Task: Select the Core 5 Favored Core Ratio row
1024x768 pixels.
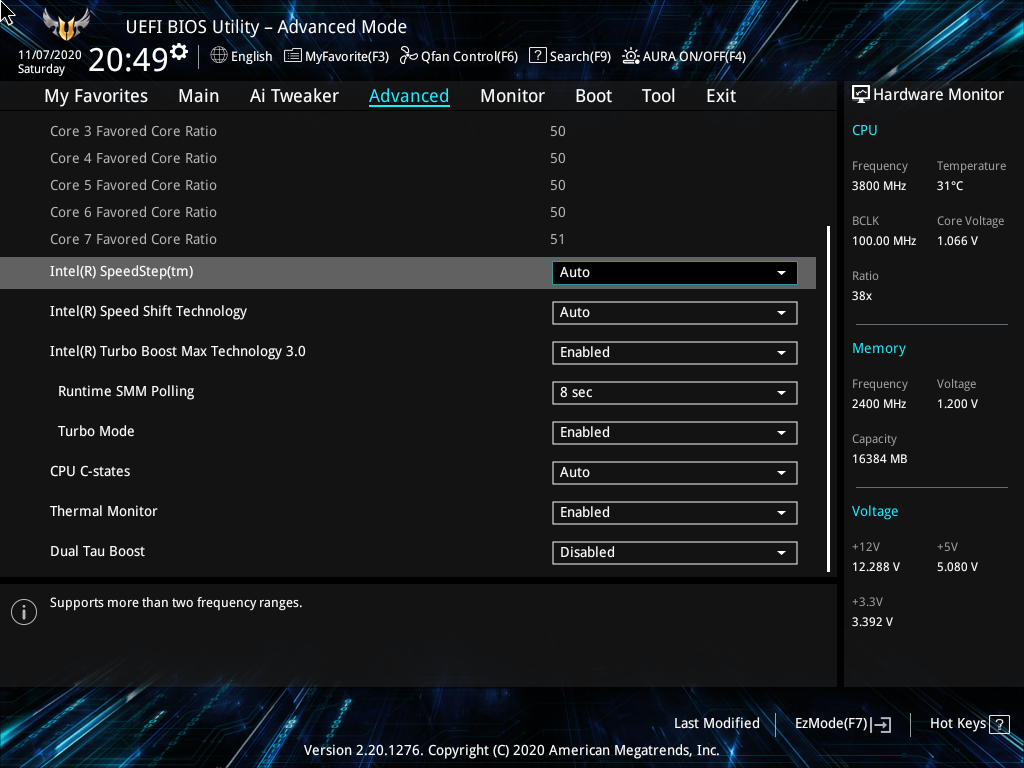Action: point(408,185)
